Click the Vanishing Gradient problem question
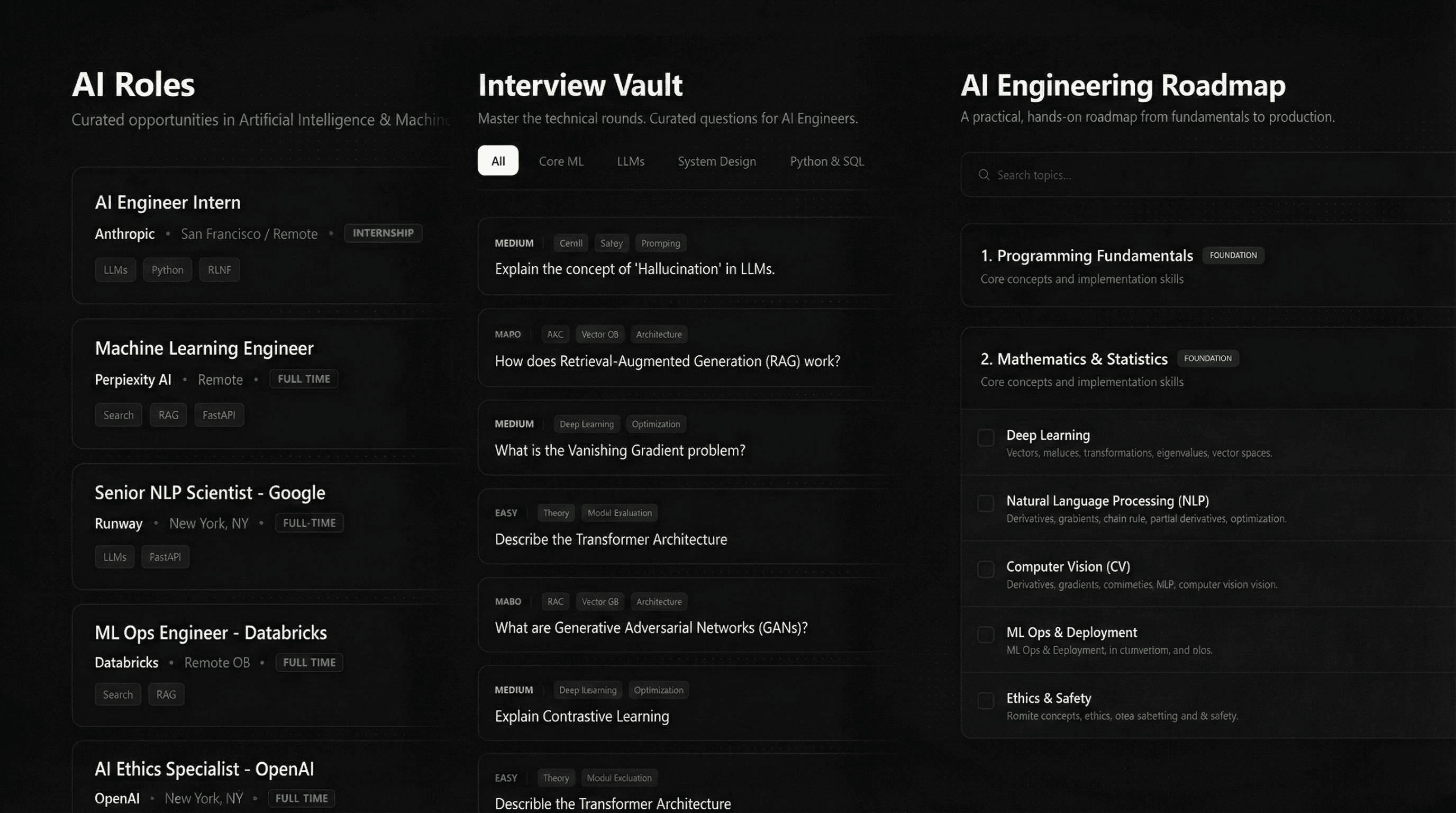Viewport: 1456px width, 813px height. (x=620, y=450)
